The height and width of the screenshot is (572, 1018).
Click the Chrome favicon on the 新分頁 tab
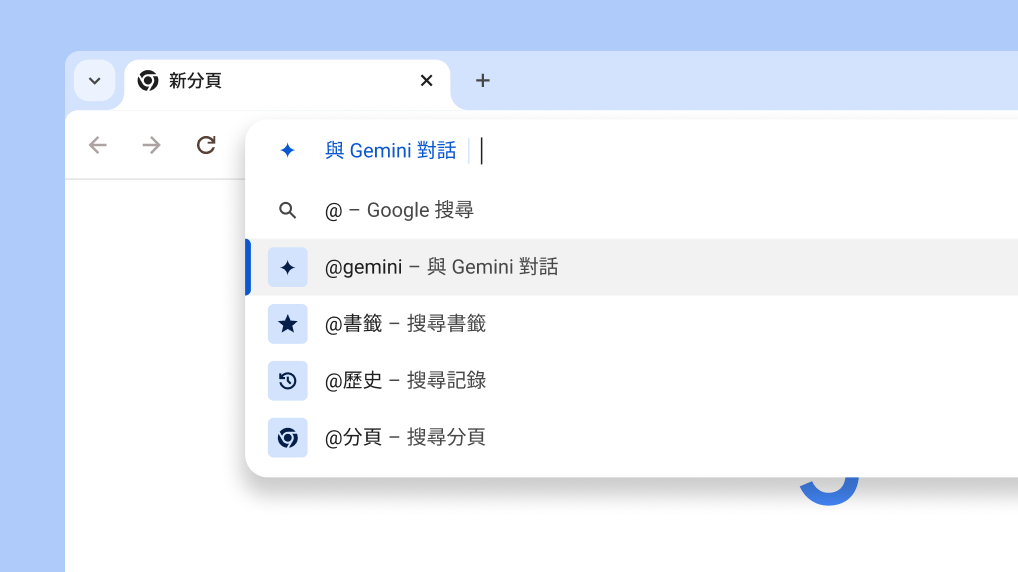coord(148,81)
